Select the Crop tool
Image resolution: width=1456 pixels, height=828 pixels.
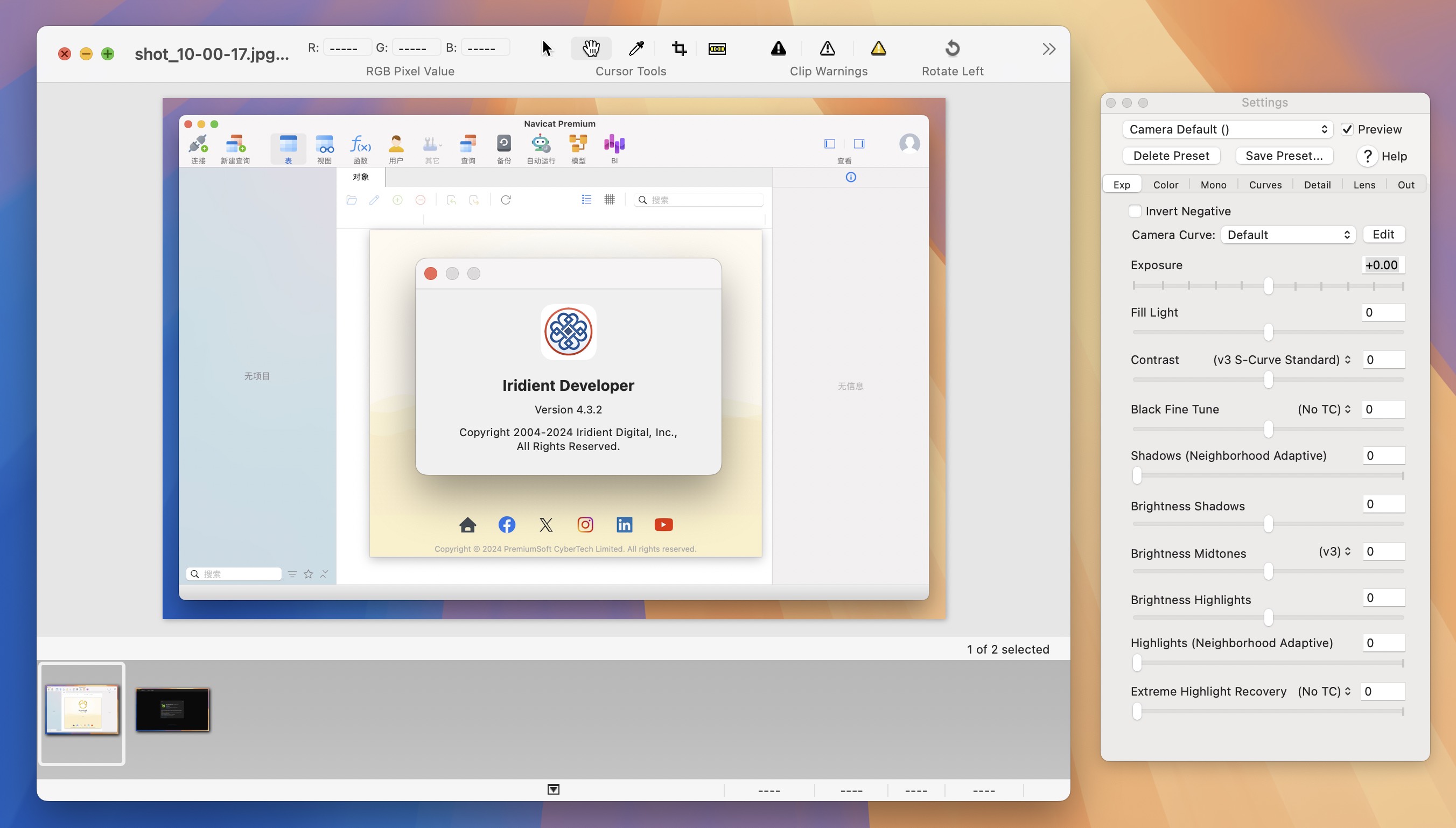coord(679,47)
